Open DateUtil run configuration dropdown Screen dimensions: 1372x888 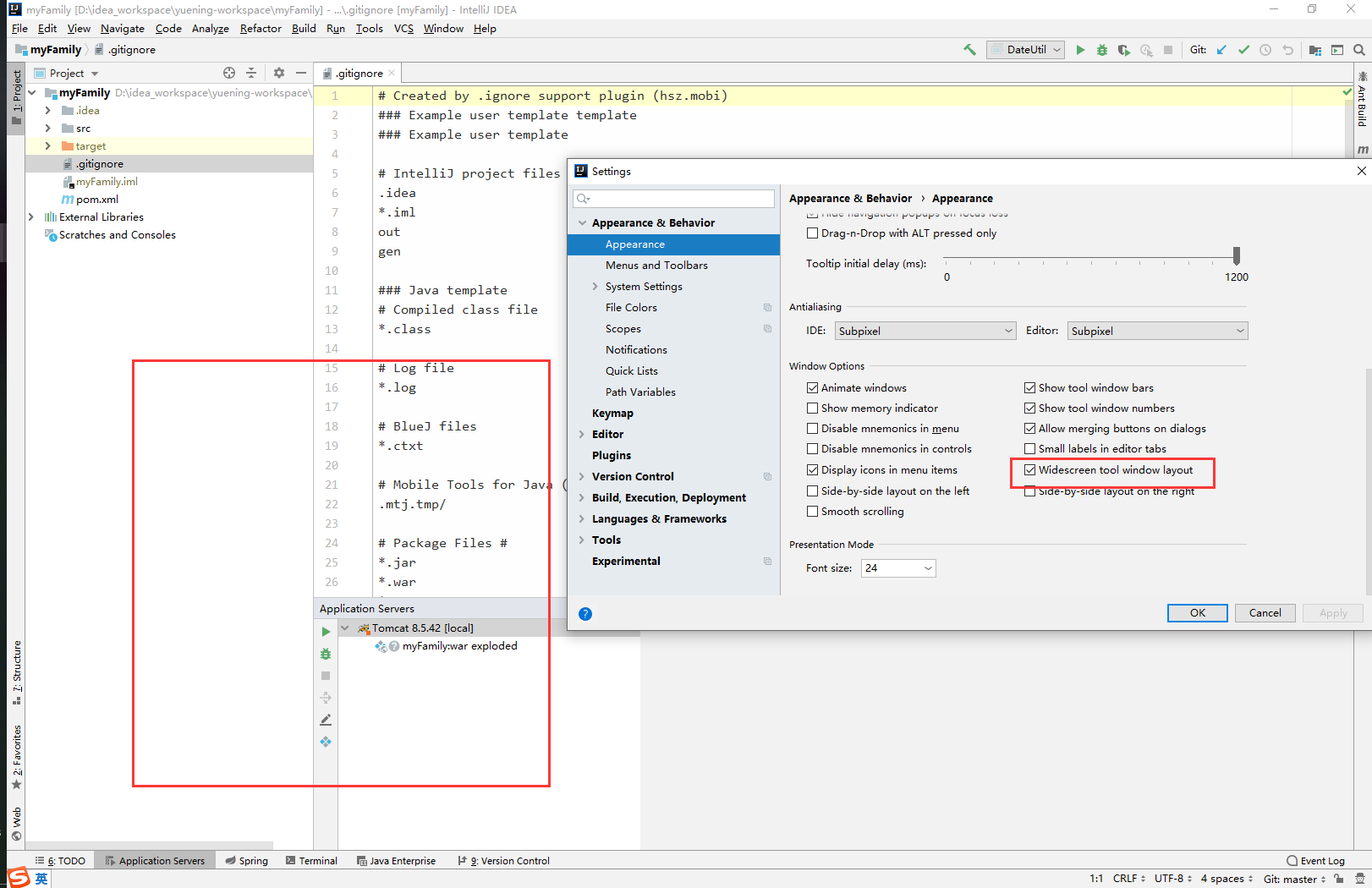click(1025, 50)
